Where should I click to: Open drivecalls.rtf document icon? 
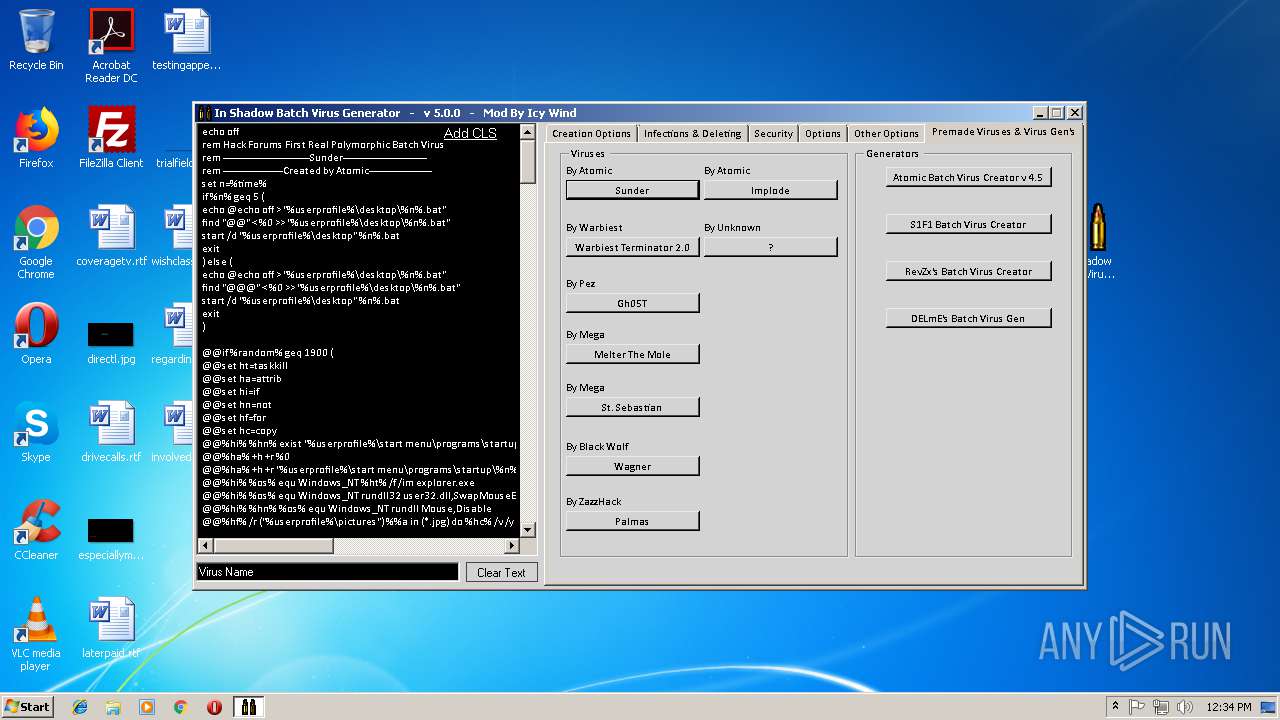click(x=111, y=432)
